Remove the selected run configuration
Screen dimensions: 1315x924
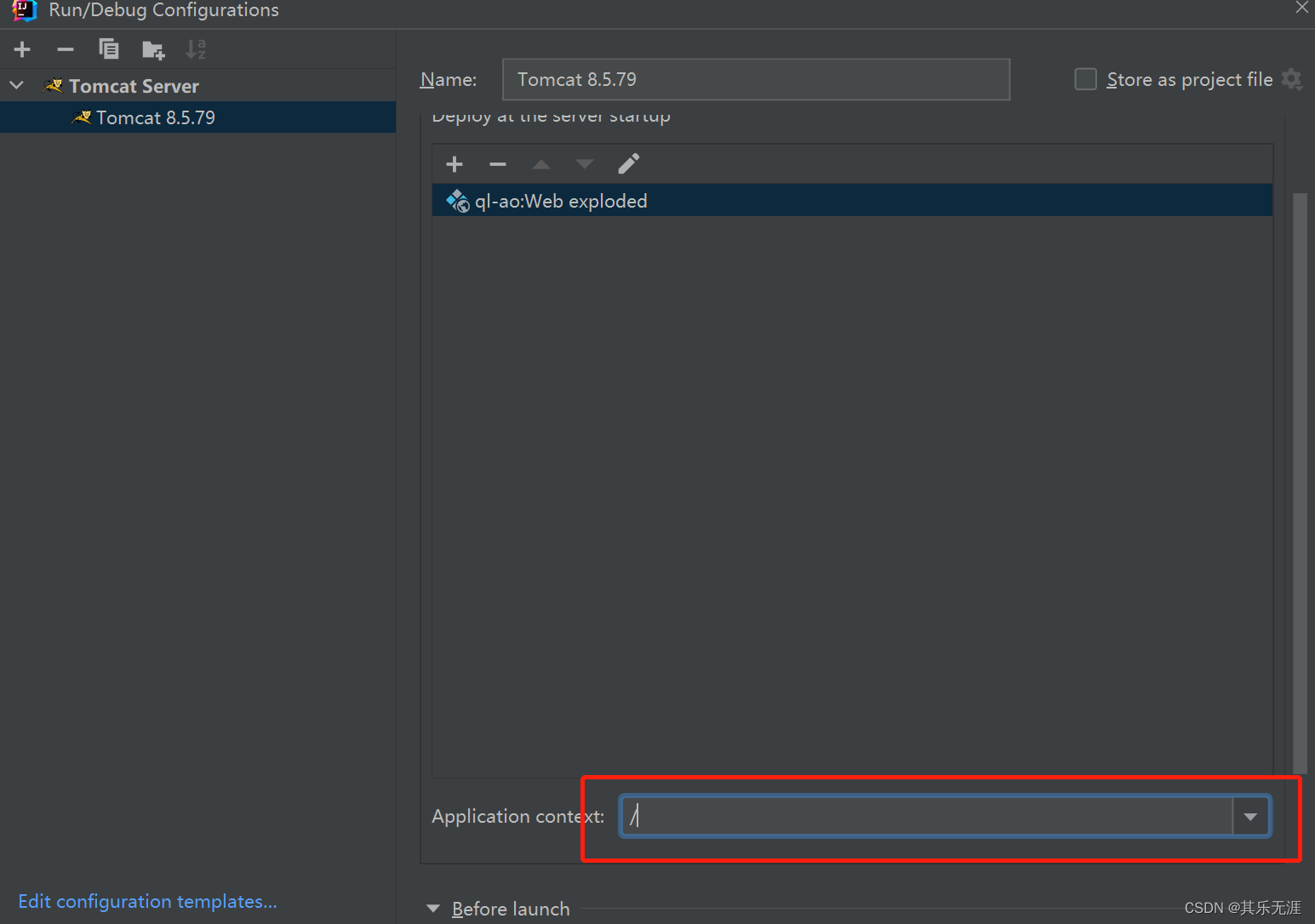(66, 49)
